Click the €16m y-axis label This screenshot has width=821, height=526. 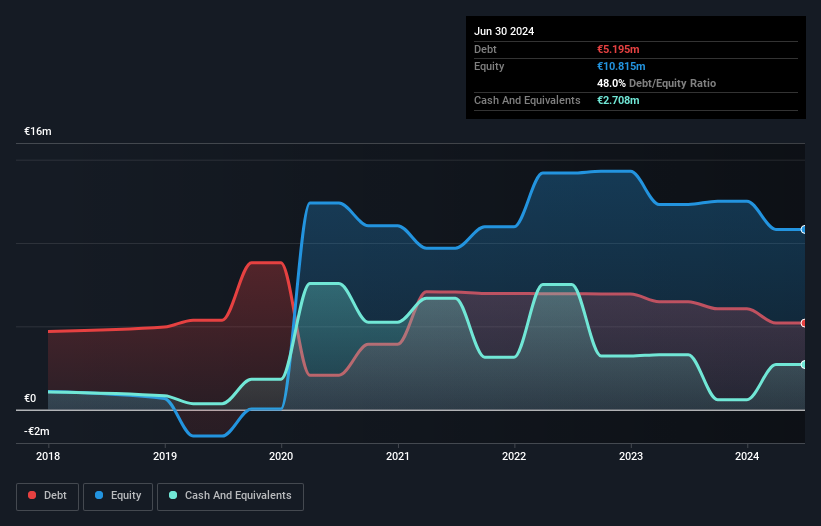(x=38, y=131)
